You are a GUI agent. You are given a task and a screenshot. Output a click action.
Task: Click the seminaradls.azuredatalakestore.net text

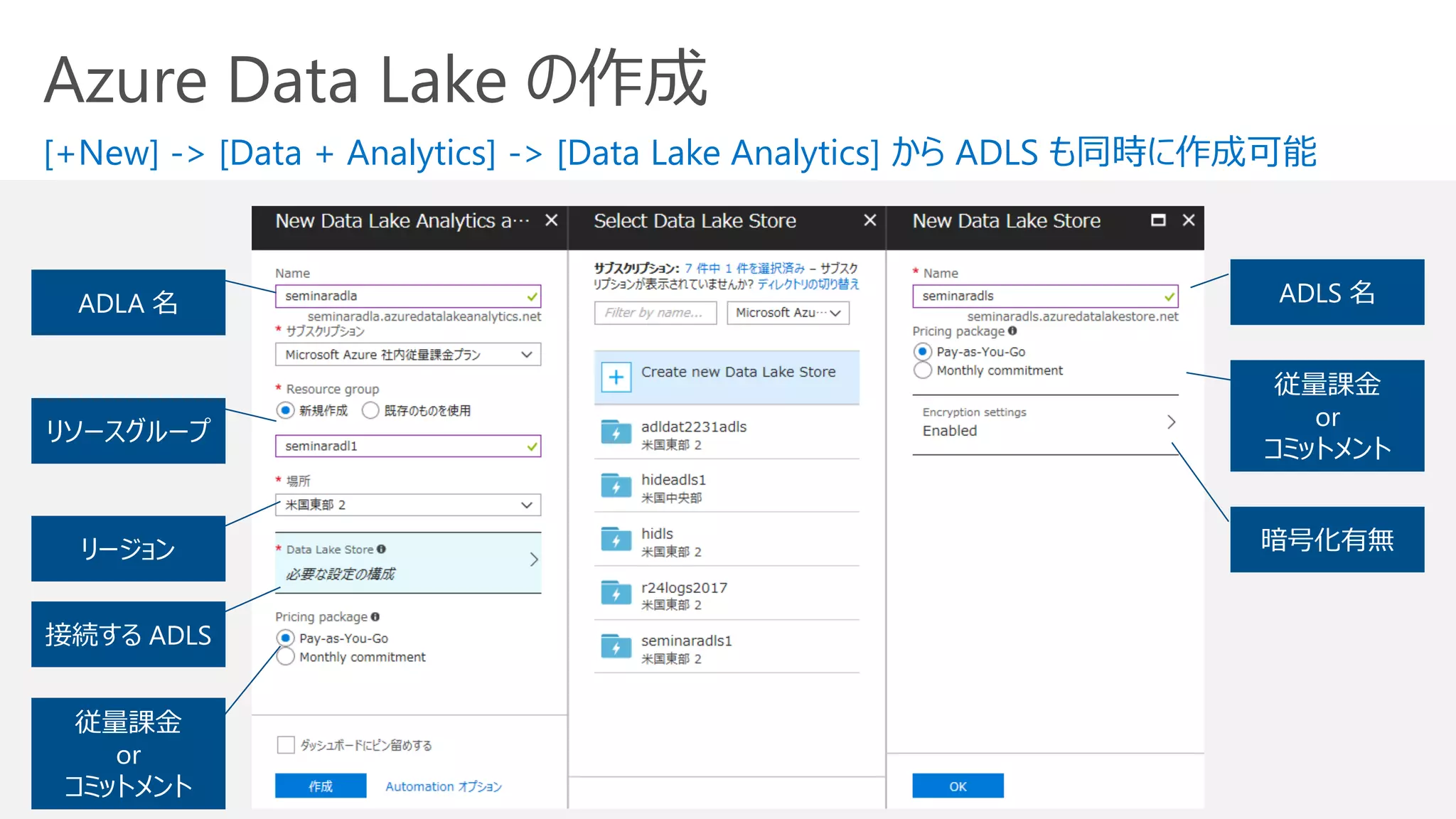(1073, 316)
